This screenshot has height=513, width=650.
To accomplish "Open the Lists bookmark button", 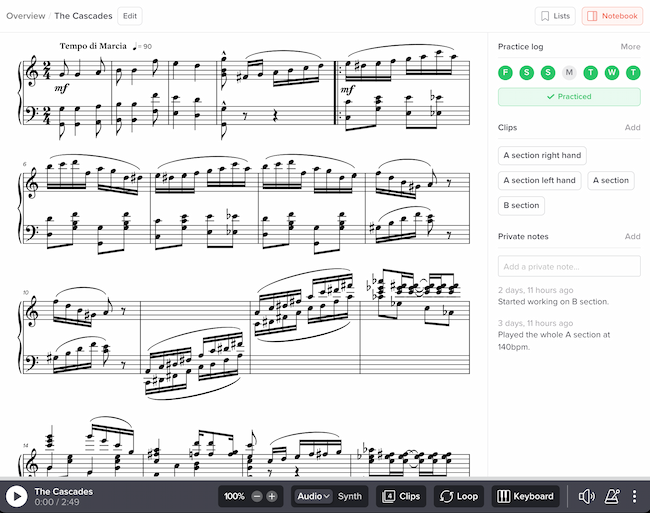I will tap(555, 16).
